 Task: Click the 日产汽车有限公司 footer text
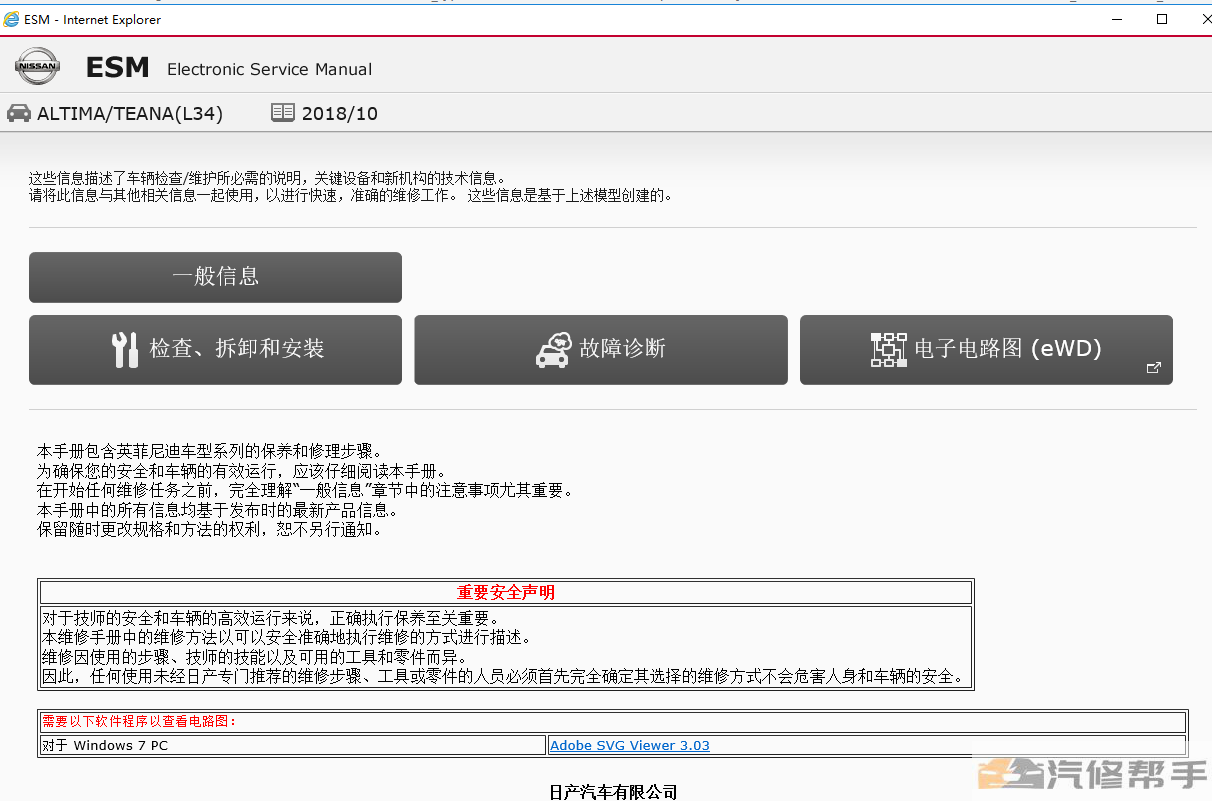613,792
